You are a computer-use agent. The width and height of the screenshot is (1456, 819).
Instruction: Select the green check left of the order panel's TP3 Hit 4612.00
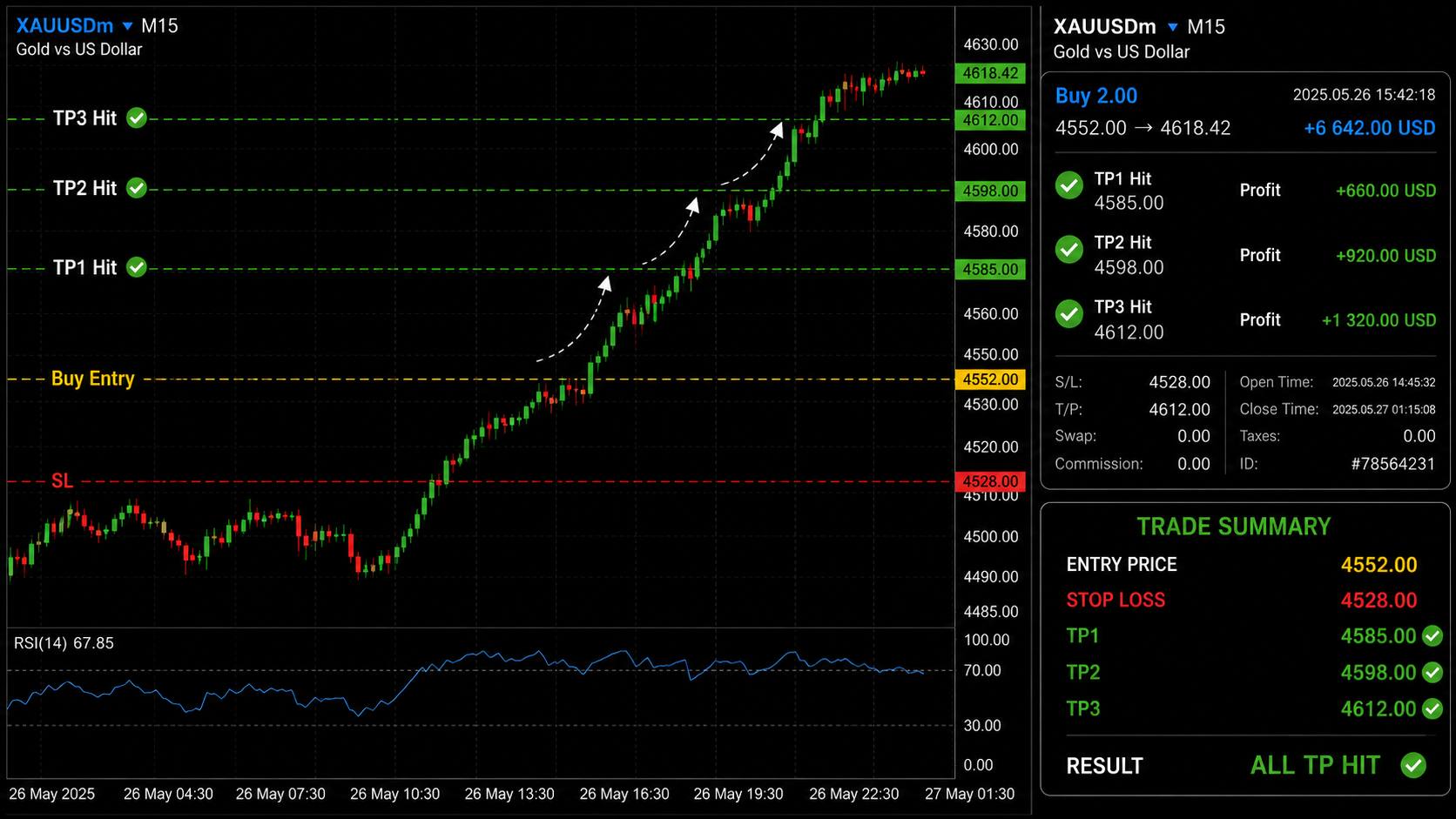point(1068,314)
